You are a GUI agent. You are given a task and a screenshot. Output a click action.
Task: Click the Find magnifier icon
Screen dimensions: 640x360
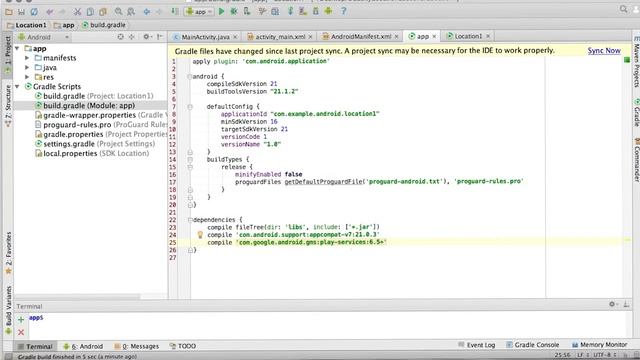tap(118, 12)
